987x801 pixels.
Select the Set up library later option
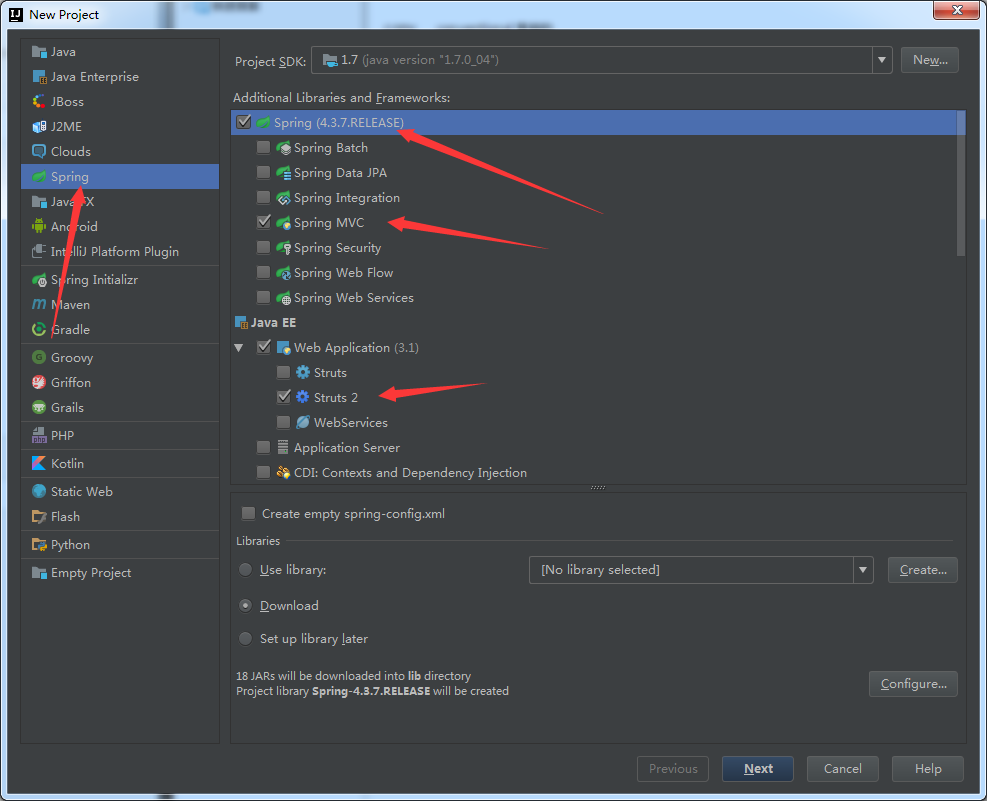click(x=246, y=638)
